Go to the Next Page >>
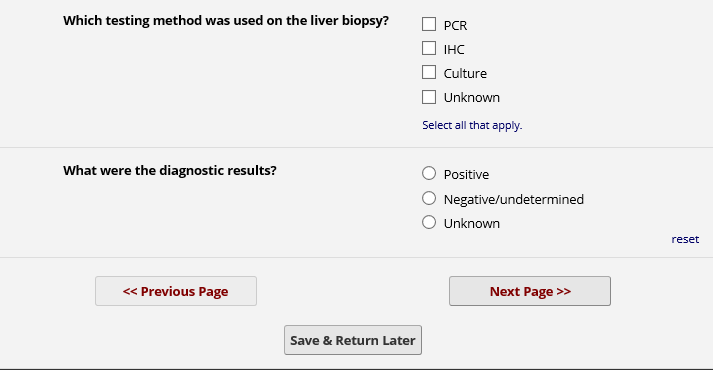 pos(530,291)
